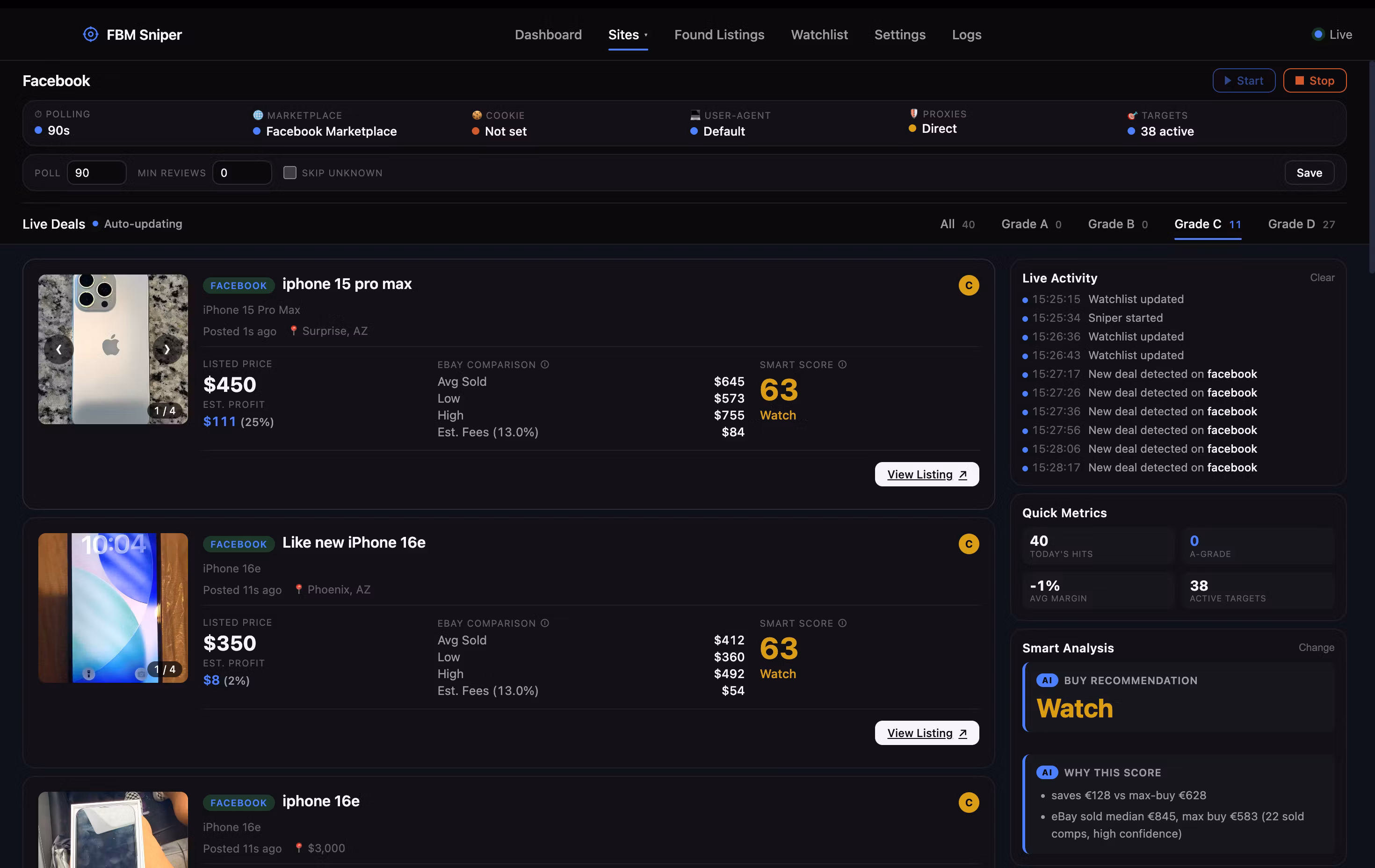Go to Found Listings

719,35
